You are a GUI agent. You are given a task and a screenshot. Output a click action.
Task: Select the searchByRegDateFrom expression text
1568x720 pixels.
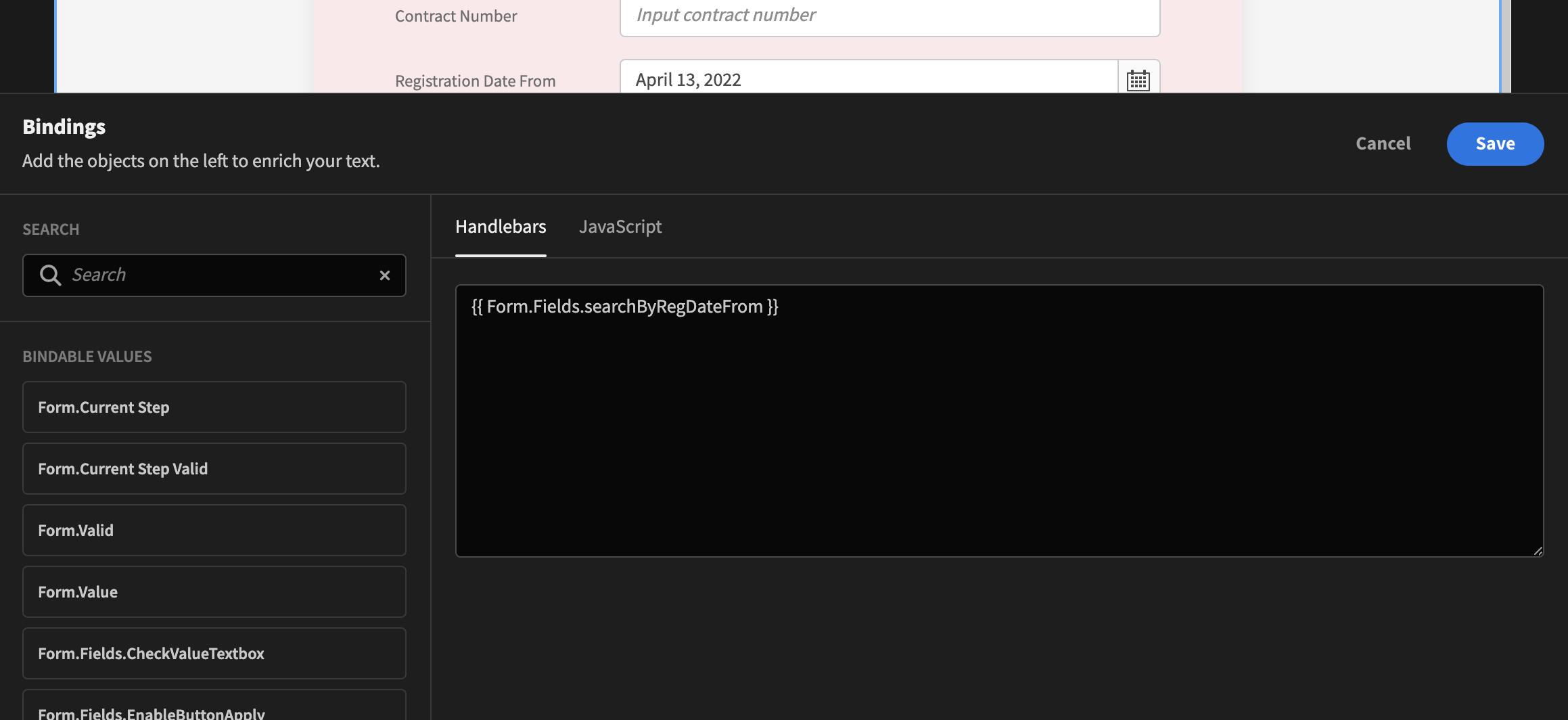coord(624,306)
